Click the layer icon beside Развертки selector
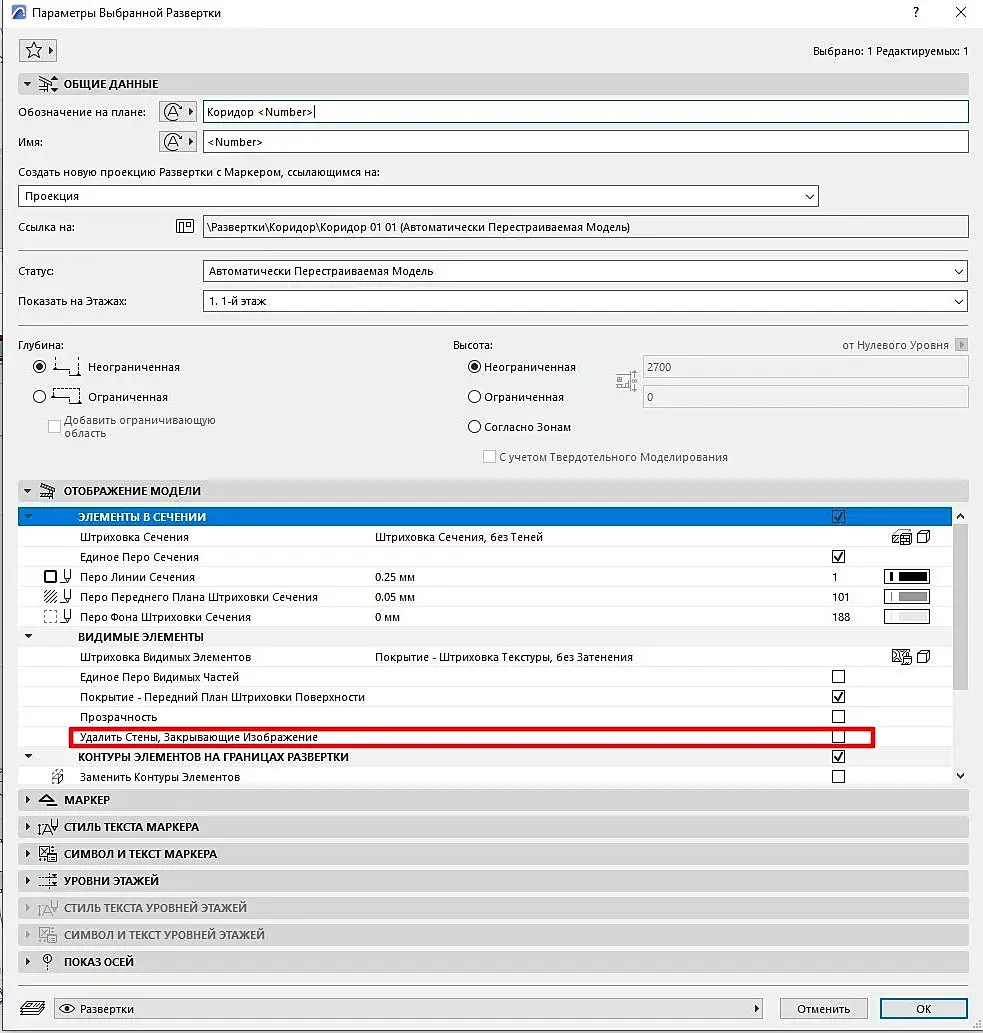Screen dimensions: 983x1033 [x=32, y=1008]
